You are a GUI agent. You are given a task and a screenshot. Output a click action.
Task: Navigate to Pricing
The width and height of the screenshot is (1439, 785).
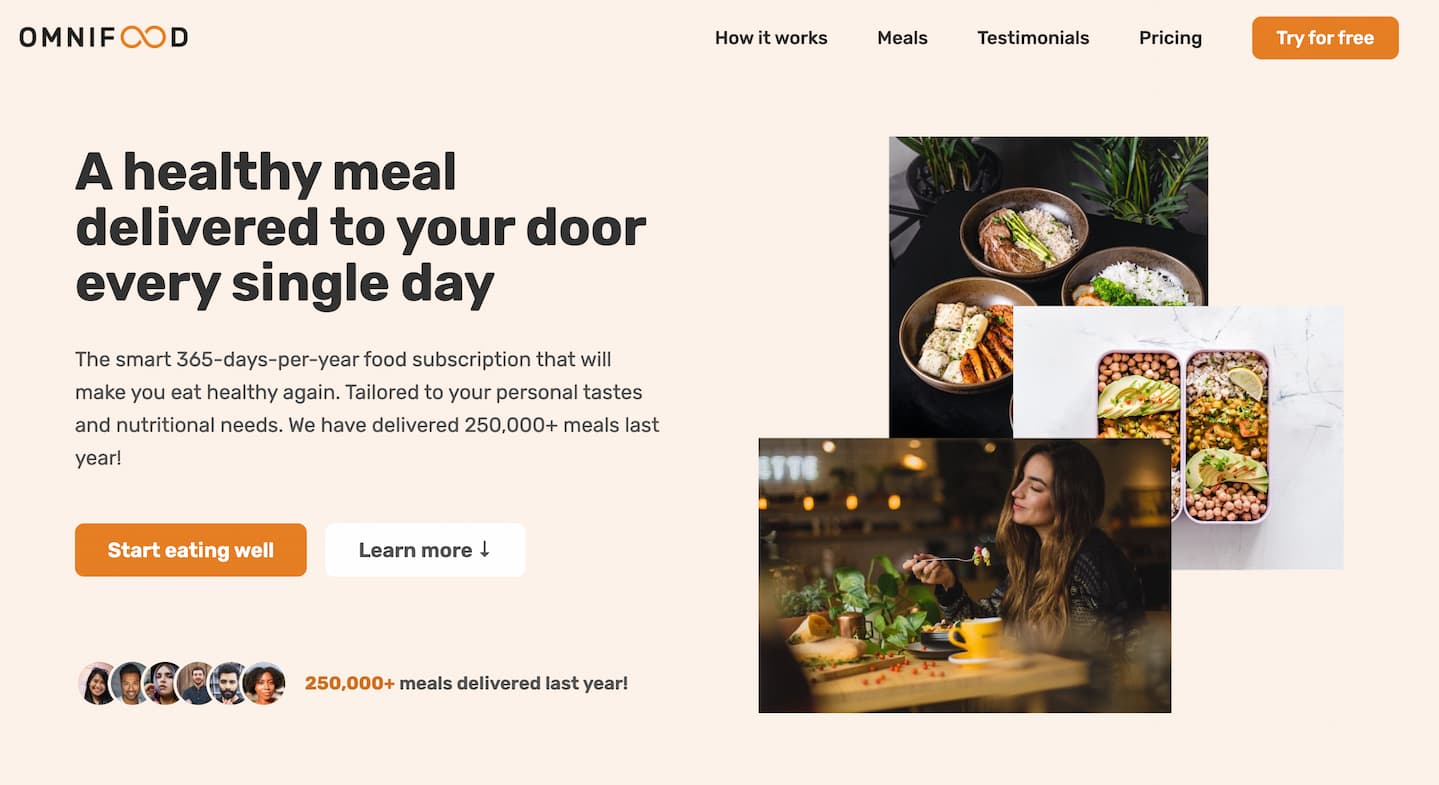pyautogui.click(x=1170, y=38)
